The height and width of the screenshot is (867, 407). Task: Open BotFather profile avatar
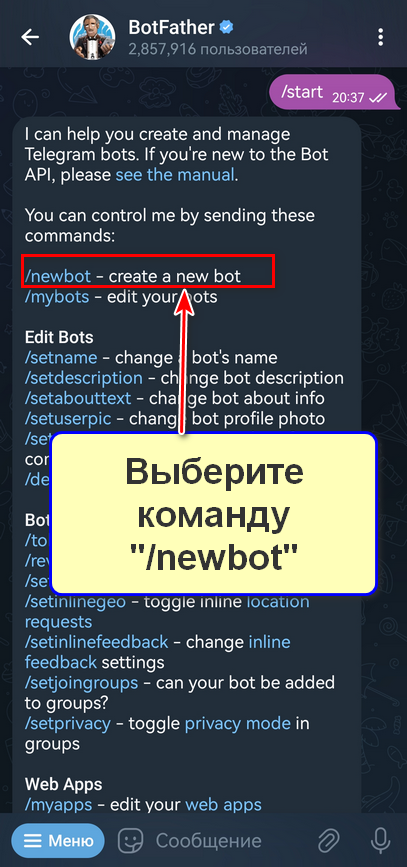tap(92, 37)
